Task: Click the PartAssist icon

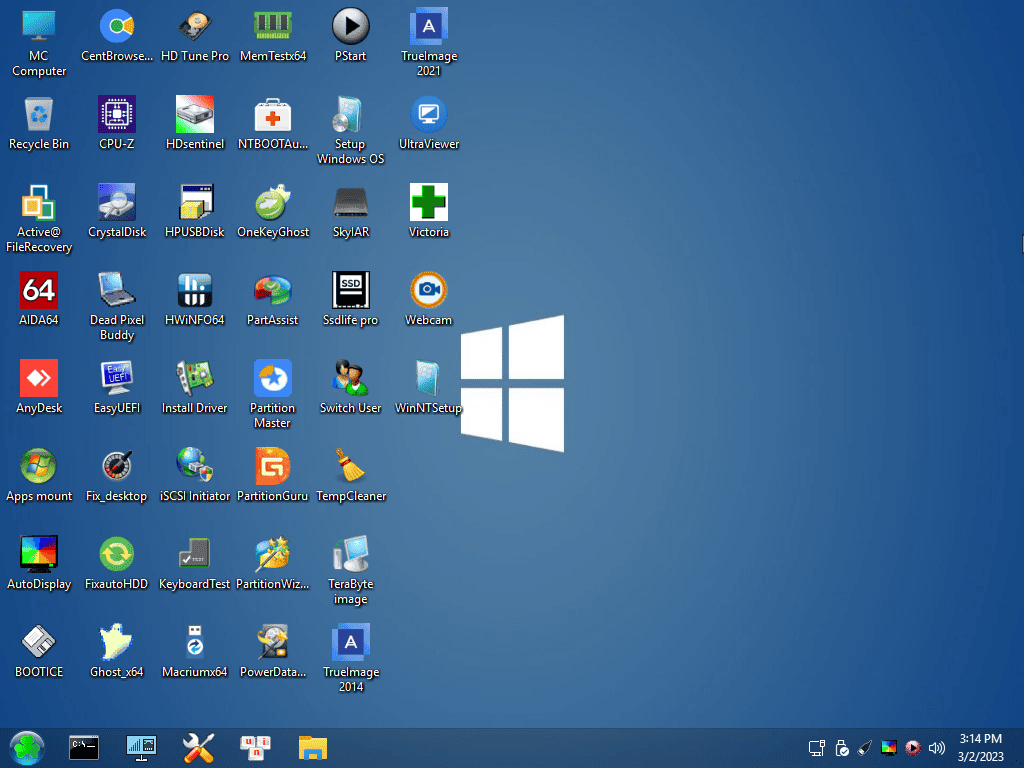Action: click(x=273, y=290)
